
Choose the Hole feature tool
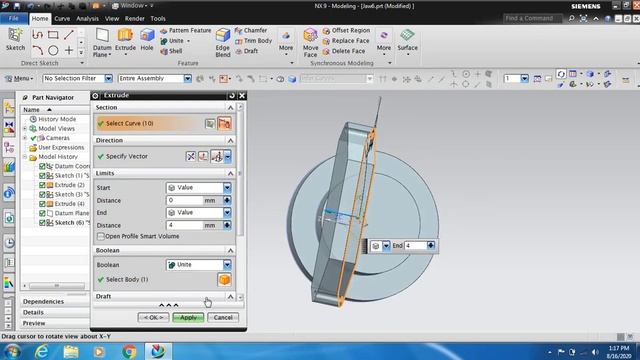(147, 40)
